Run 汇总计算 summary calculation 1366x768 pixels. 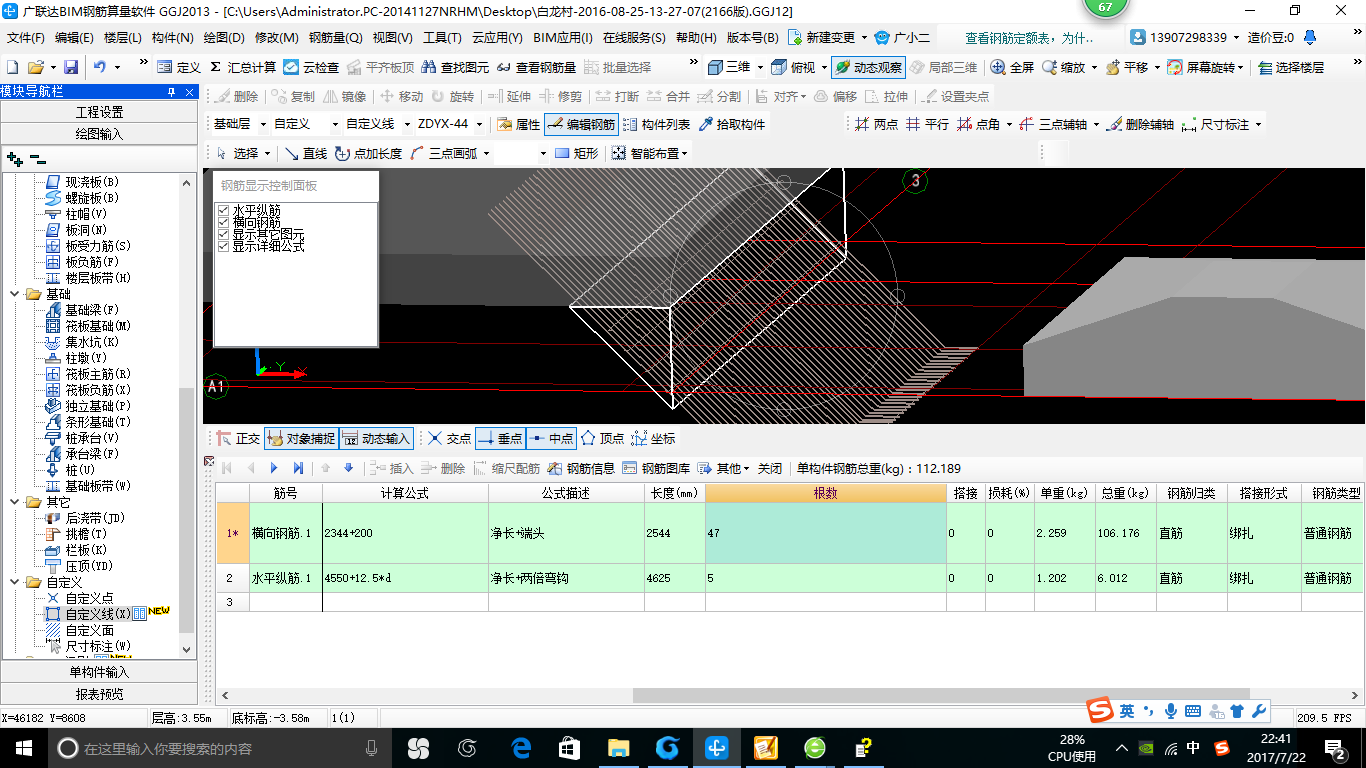(242, 67)
